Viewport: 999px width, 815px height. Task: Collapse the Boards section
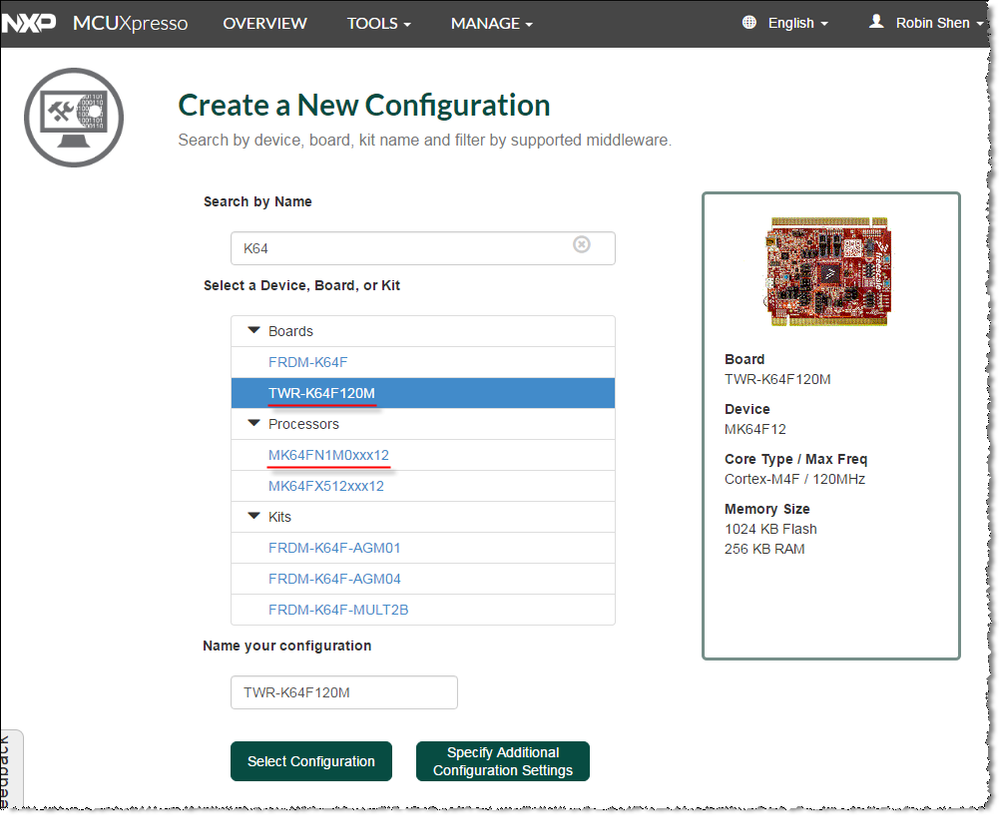[254, 331]
